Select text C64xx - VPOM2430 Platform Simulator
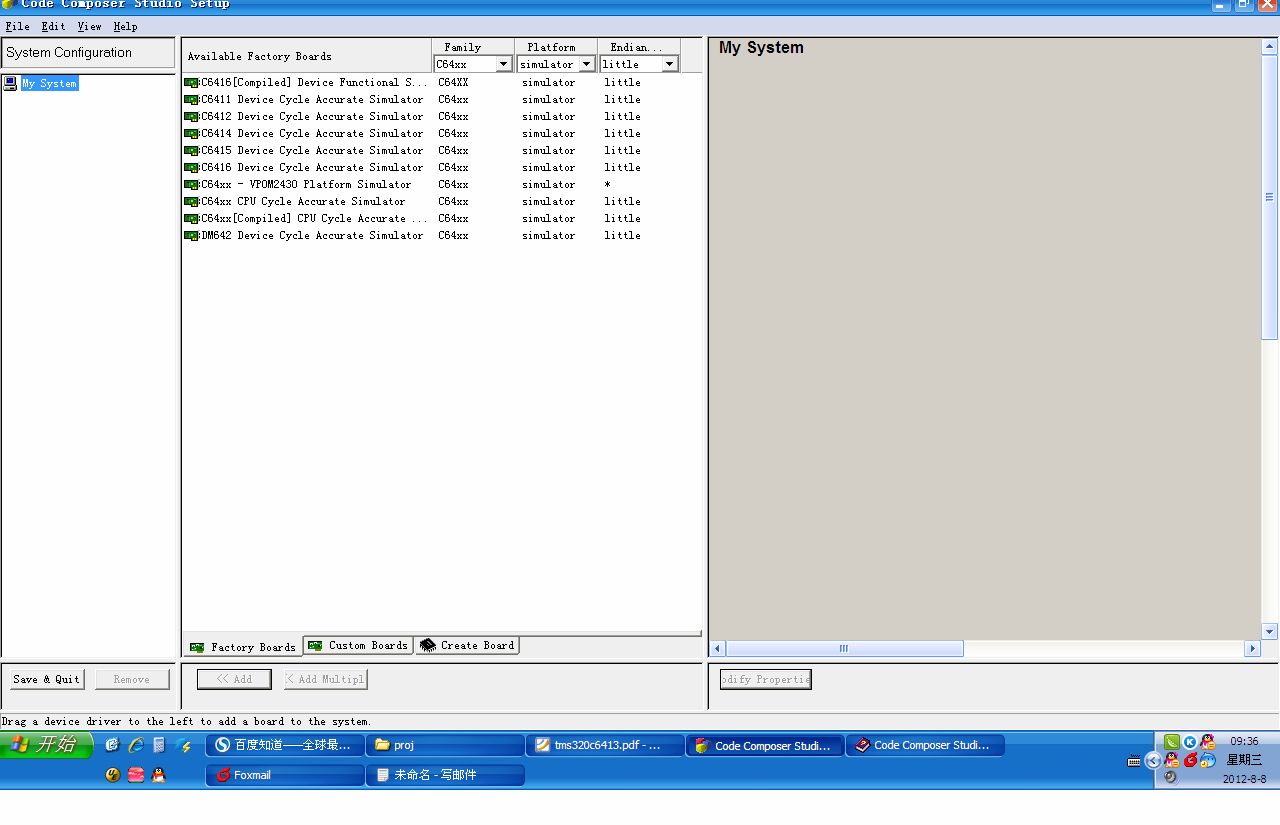Viewport: 1280px width, 825px height. click(x=306, y=185)
